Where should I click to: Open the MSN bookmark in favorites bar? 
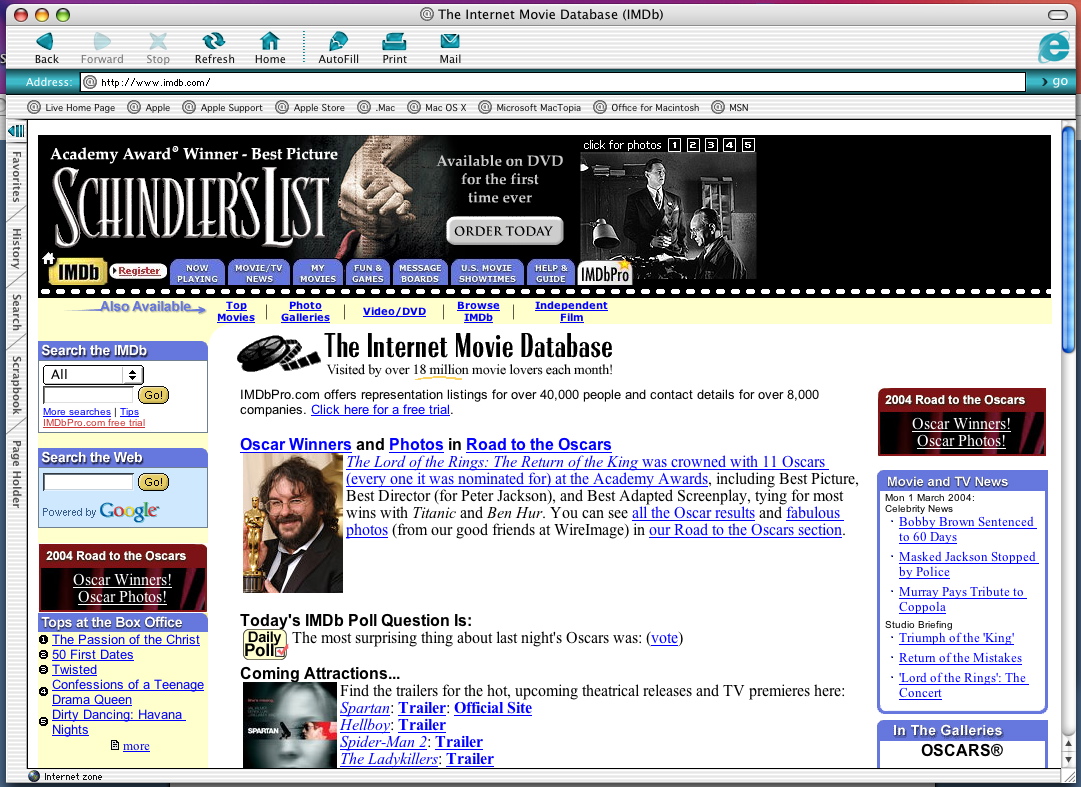730,108
